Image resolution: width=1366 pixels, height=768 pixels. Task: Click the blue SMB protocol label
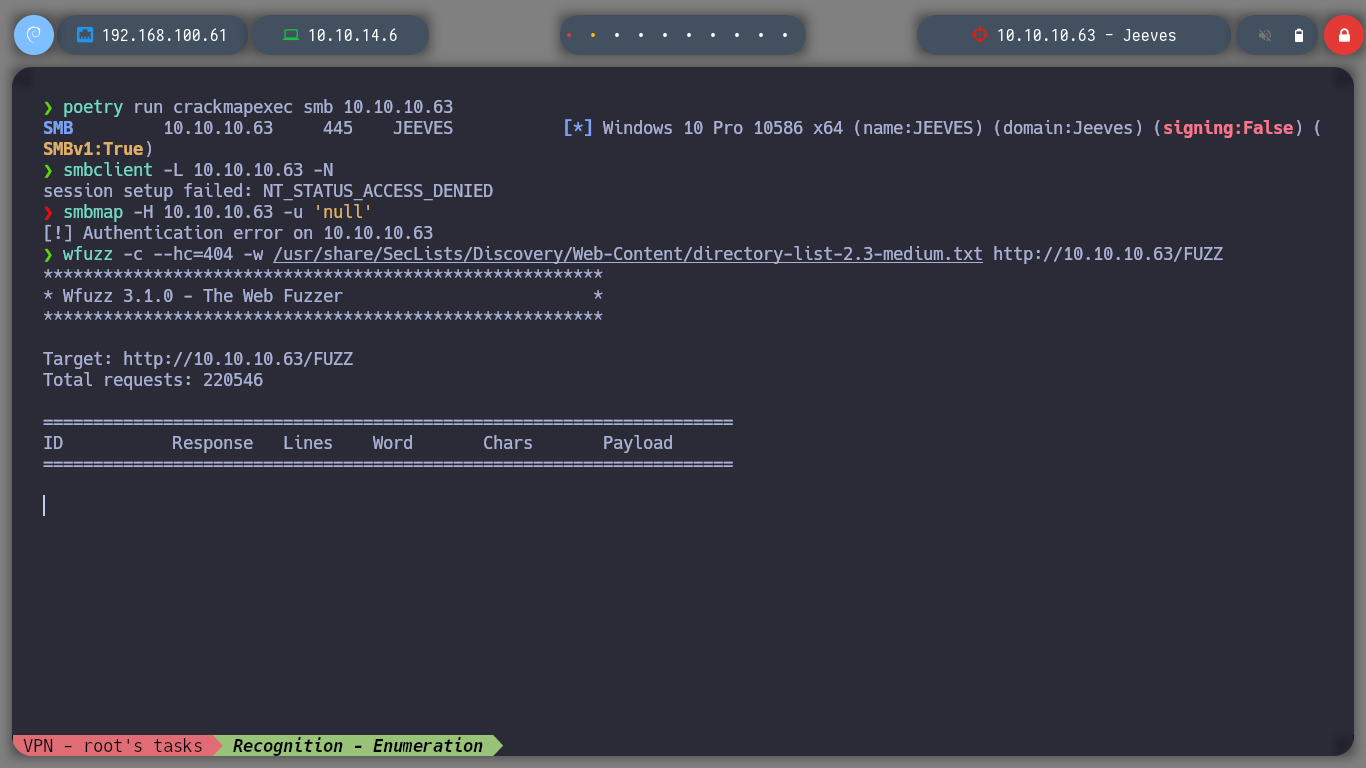click(58, 128)
